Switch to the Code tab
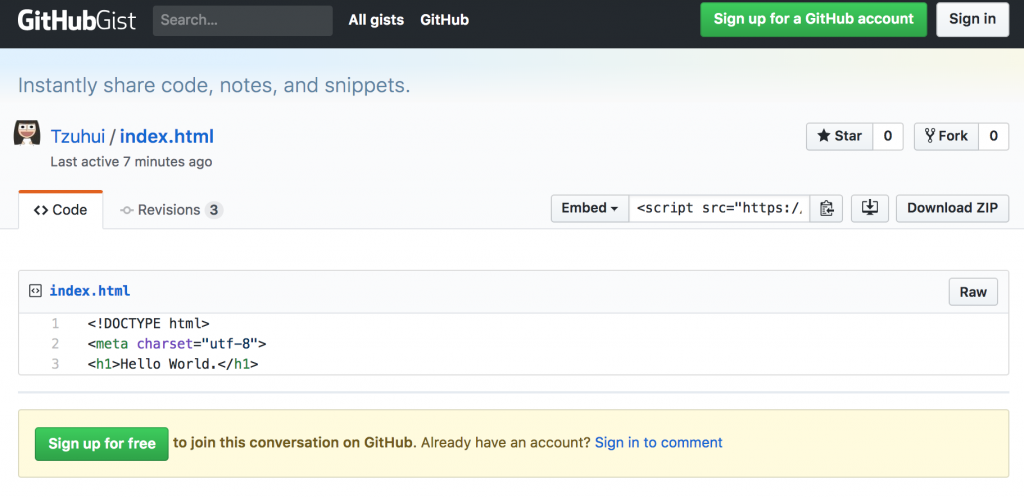The image size is (1024, 498). [x=61, y=210]
